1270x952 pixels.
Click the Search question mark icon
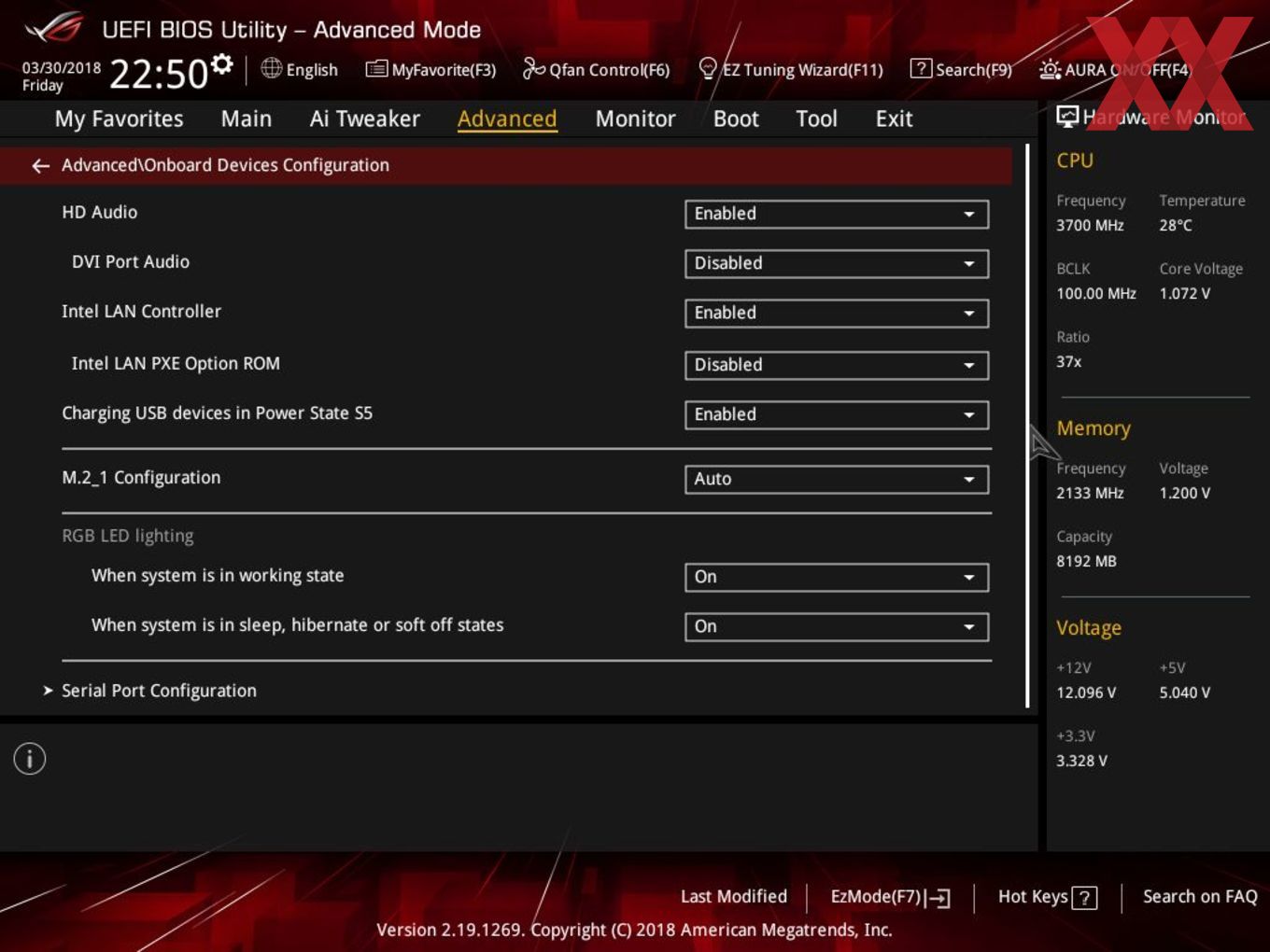tap(921, 68)
